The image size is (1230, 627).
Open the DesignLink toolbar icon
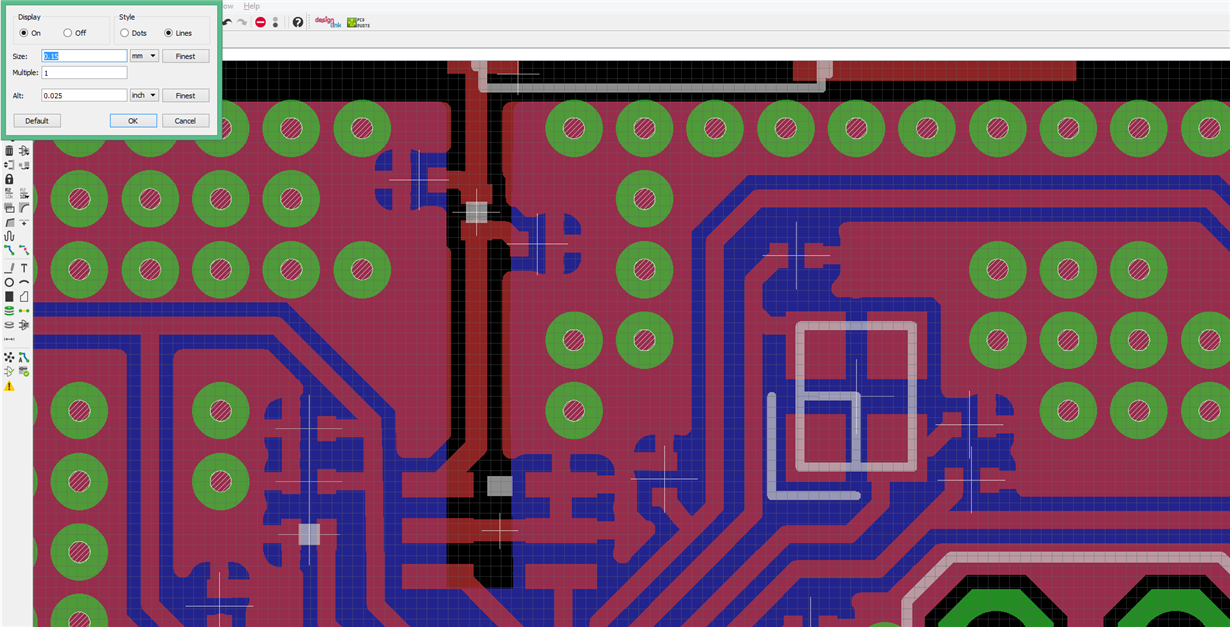[x=327, y=21]
